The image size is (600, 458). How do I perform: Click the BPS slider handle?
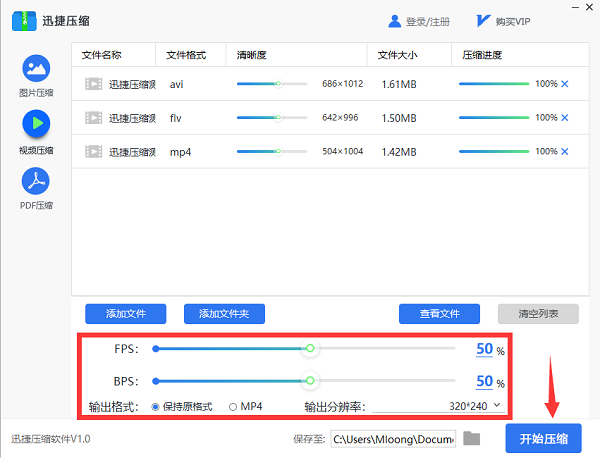(x=310, y=381)
